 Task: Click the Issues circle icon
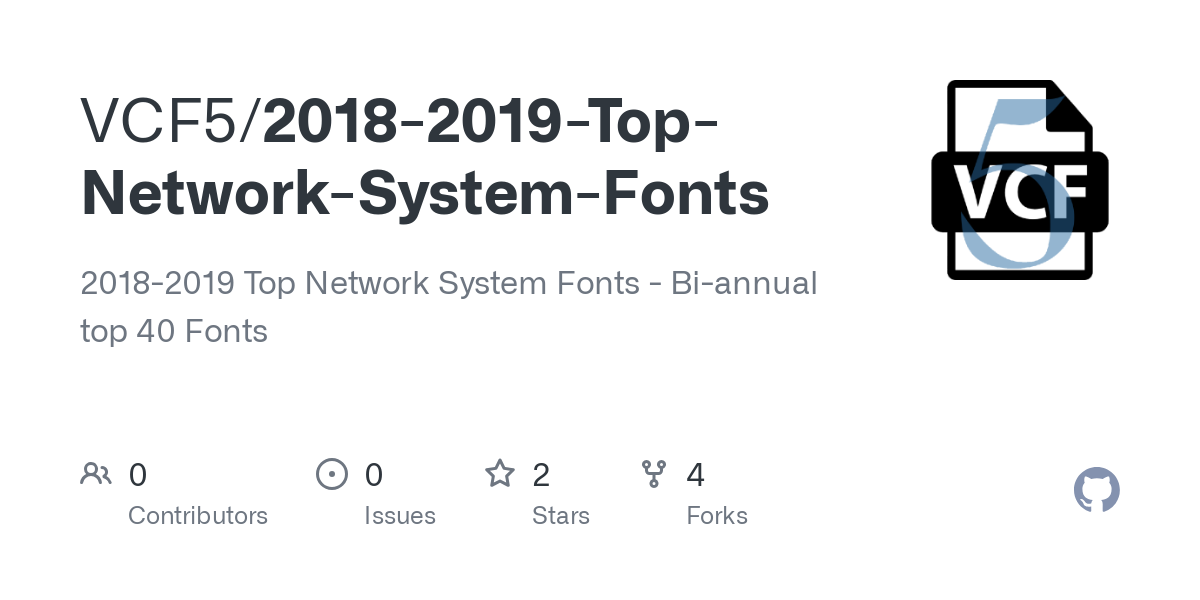(x=332, y=474)
